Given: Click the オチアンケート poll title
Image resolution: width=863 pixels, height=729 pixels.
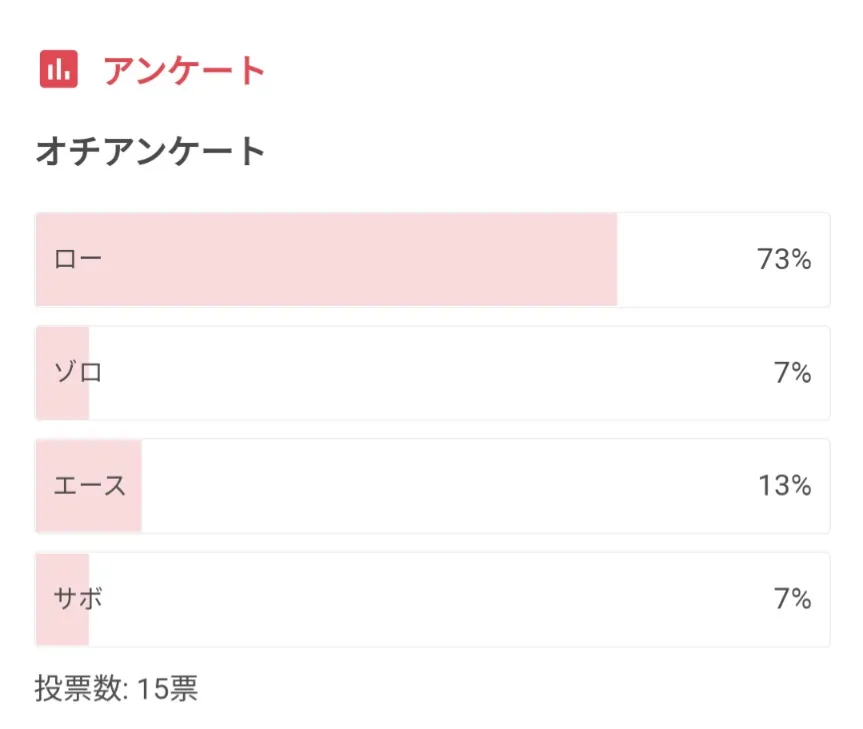Looking at the screenshot, I should tap(151, 152).
